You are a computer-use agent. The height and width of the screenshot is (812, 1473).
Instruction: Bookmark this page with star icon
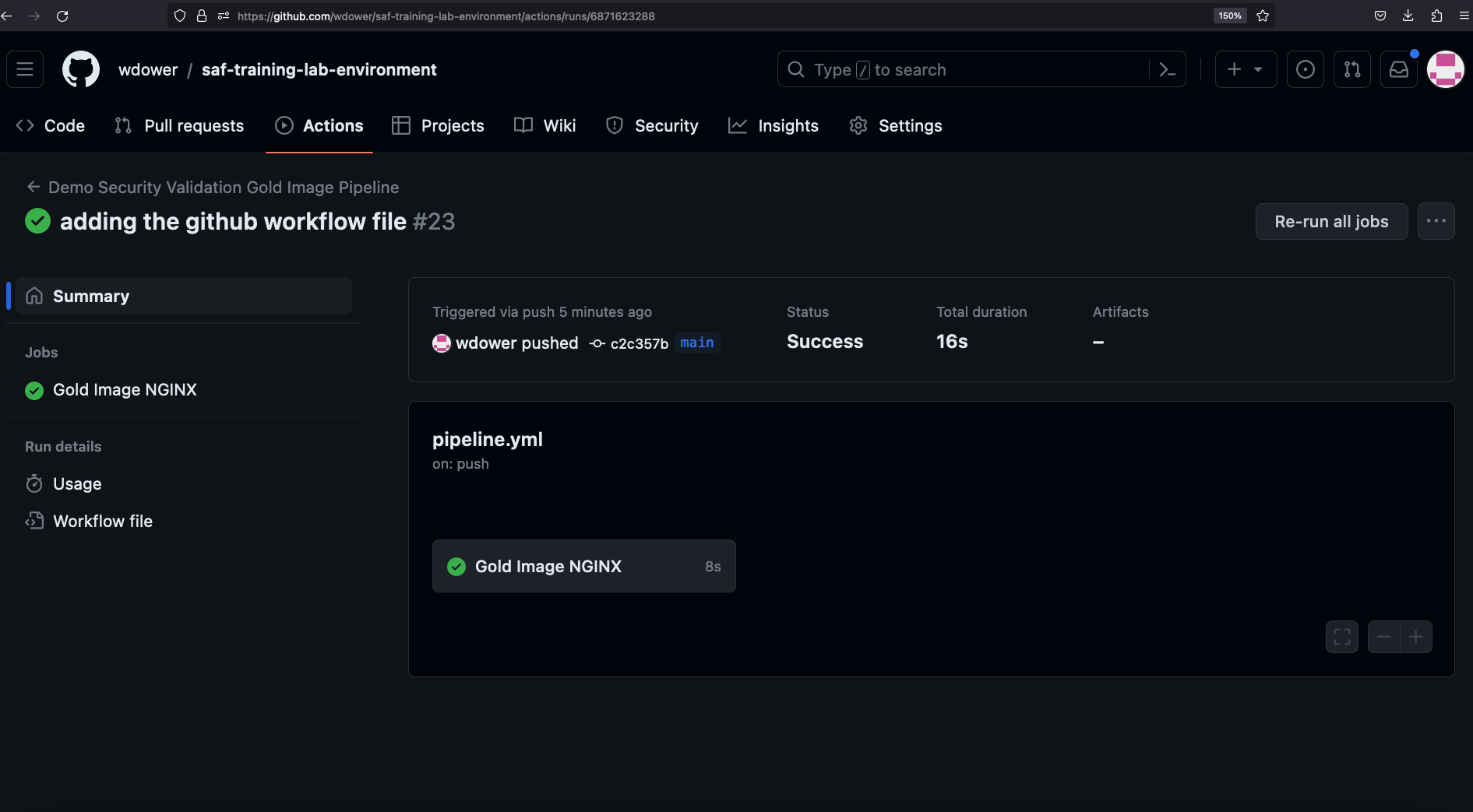[1263, 16]
